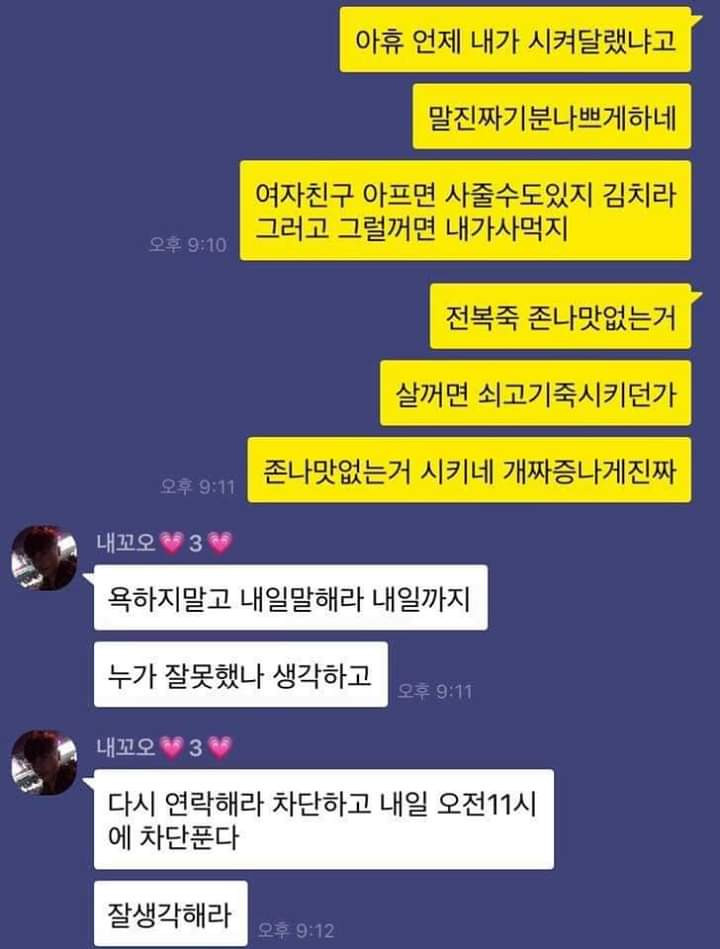Select the message starting with 여자친구 아프면

coord(465,211)
